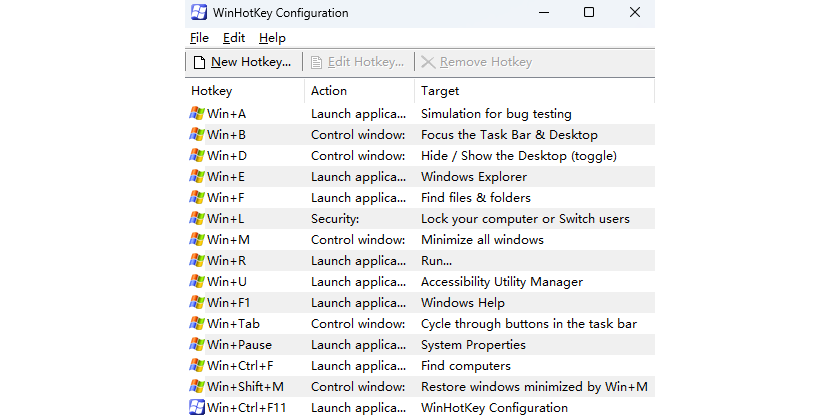Click the Edit Hotkey... toolbar button
This screenshot has height=420, width=840.
(357, 62)
